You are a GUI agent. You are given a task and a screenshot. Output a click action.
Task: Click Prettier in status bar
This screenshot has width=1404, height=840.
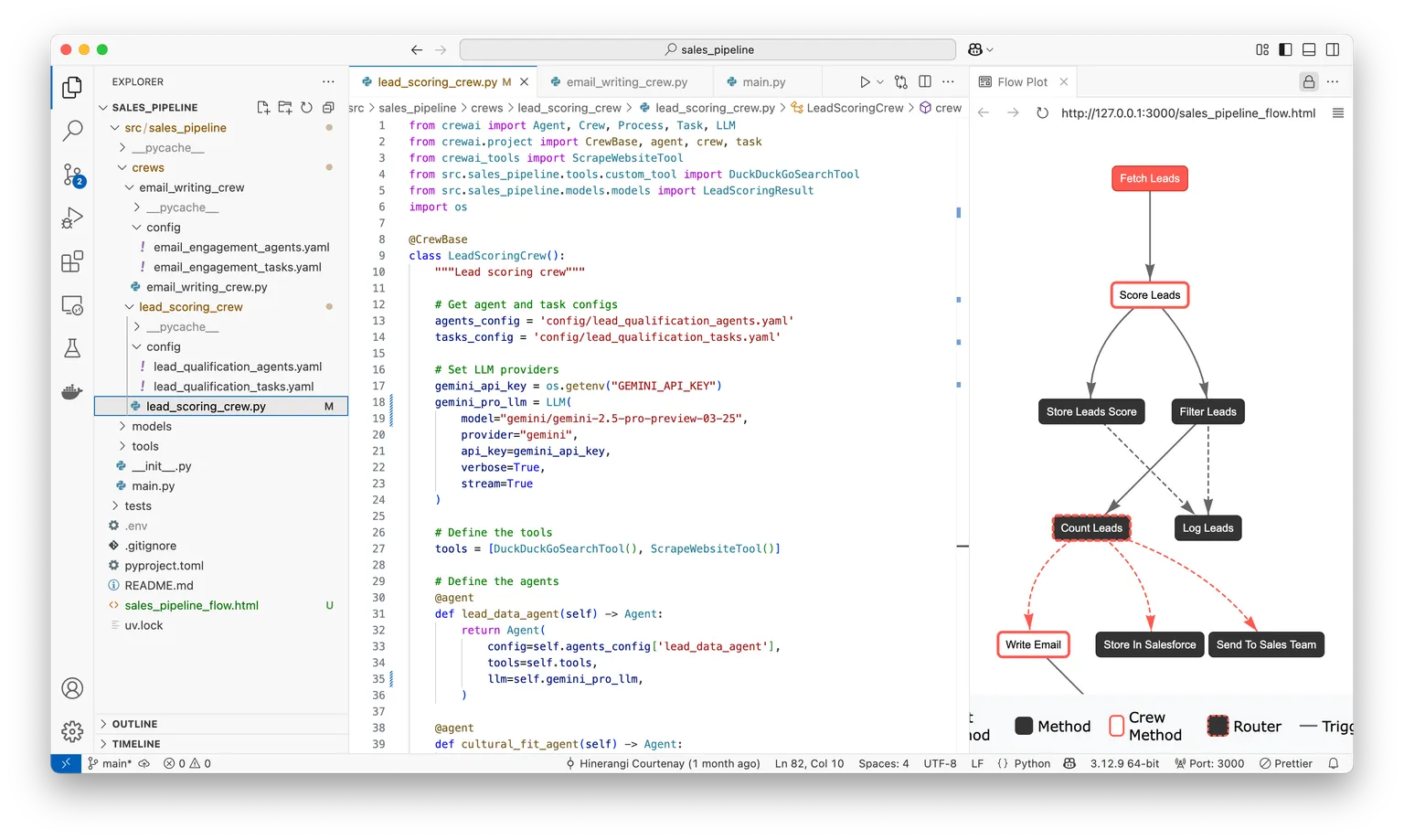tap(1285, 763)
